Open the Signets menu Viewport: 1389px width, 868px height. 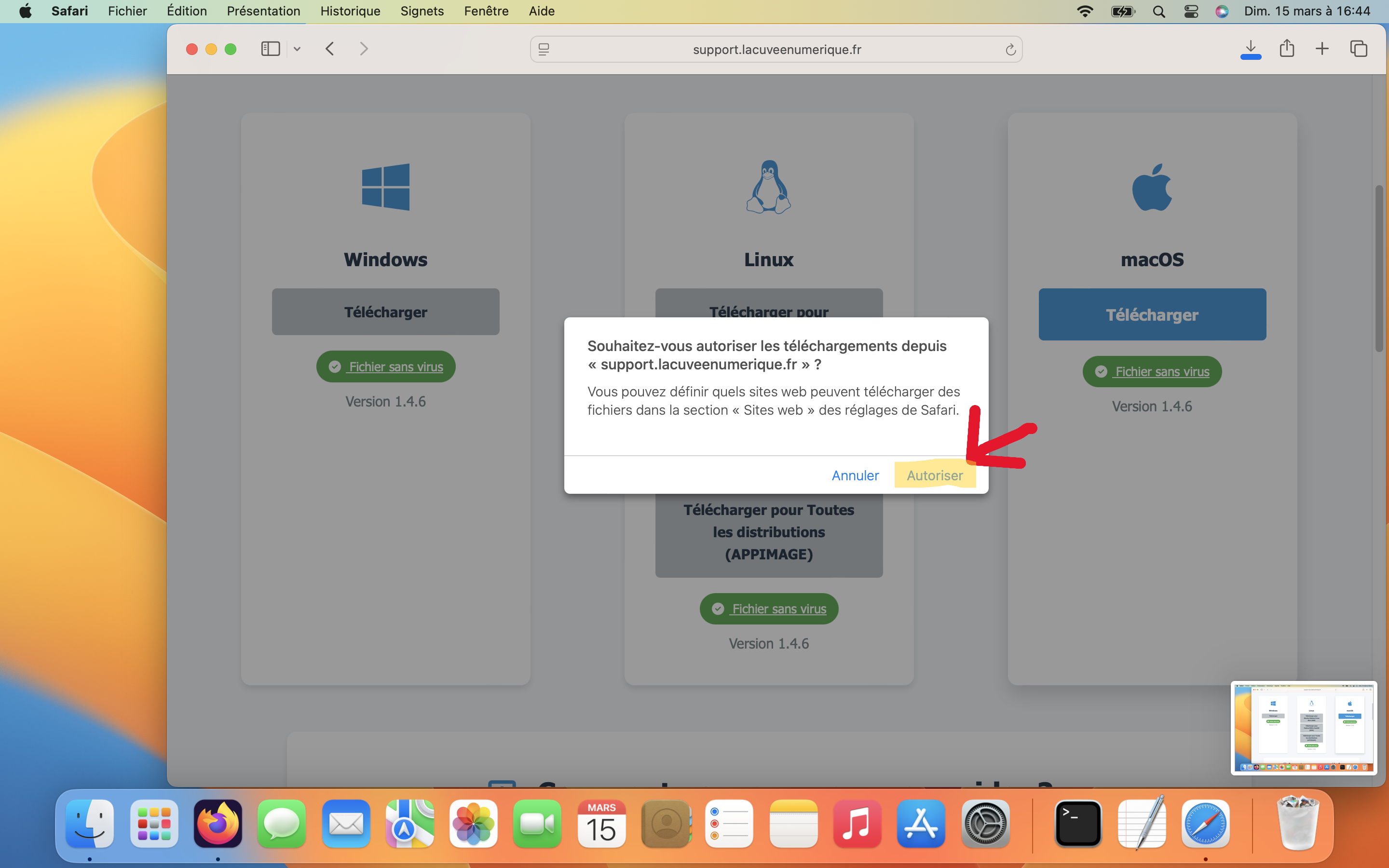pos(422,11)
